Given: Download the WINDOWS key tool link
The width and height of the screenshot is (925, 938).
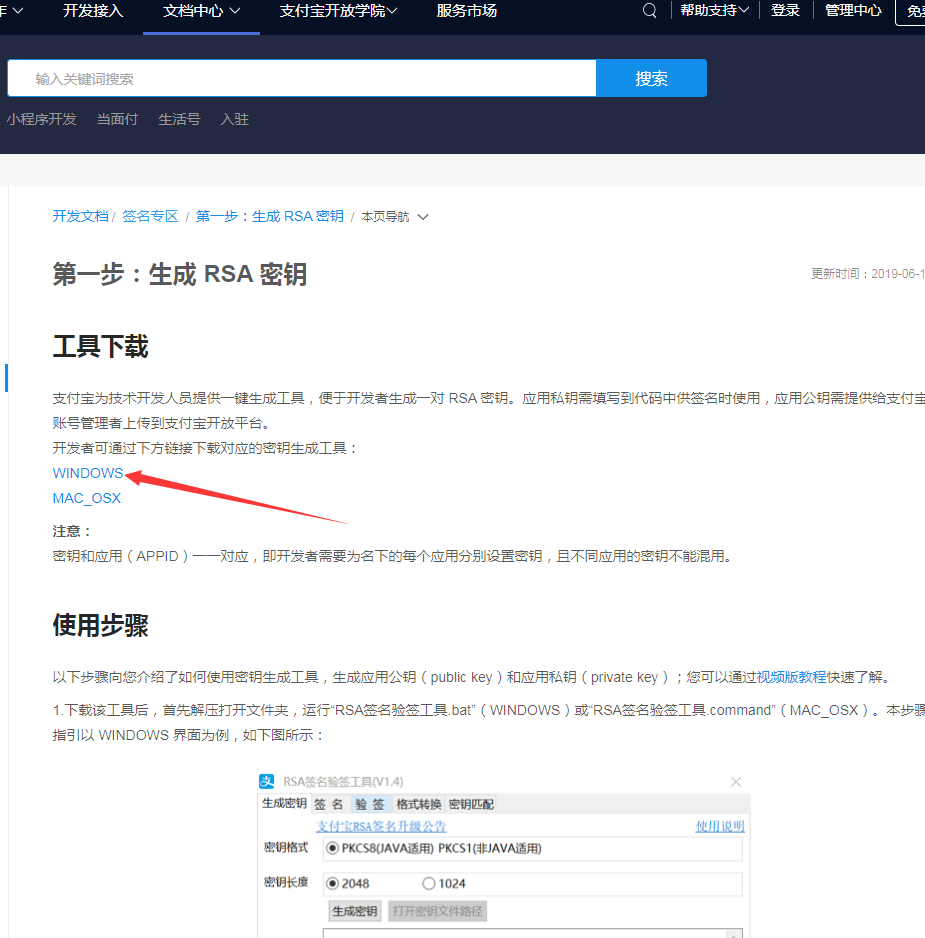Looking at the screenshot, I should (88, 473).
